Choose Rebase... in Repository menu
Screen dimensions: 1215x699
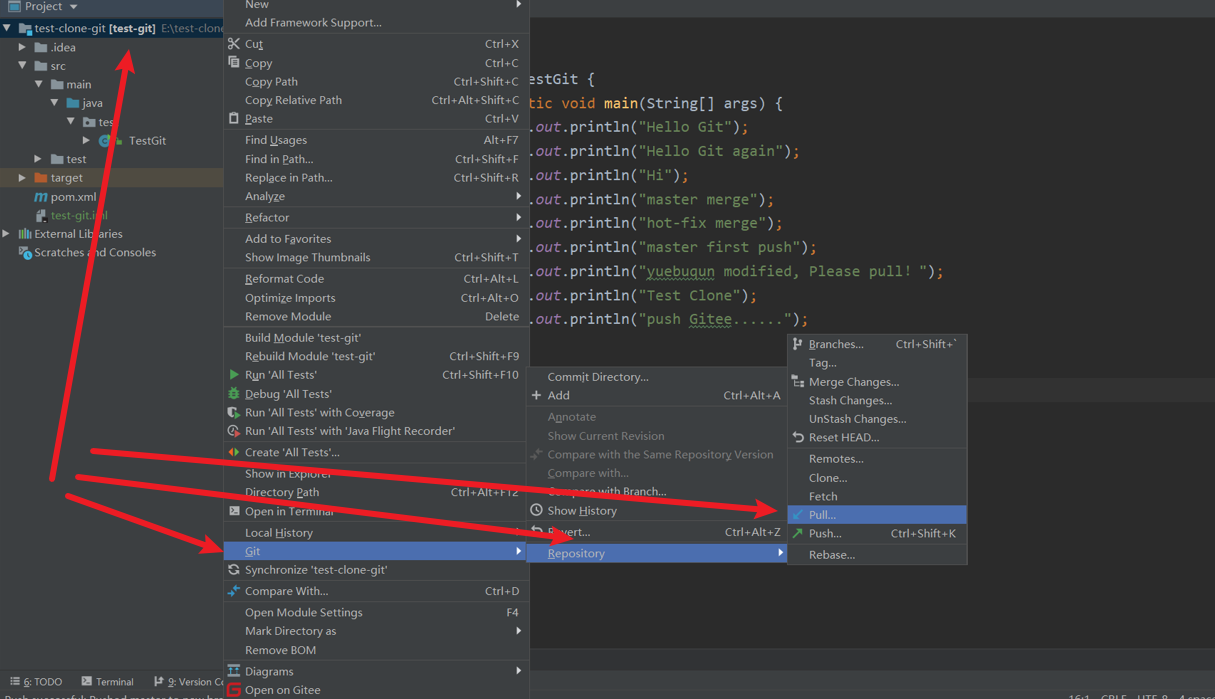[877, 555]
